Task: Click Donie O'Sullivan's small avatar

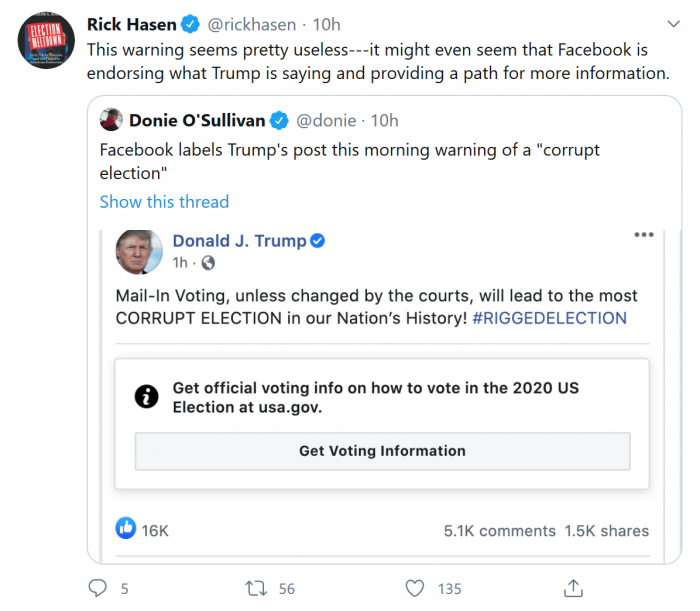Action: tap(111, 121)
